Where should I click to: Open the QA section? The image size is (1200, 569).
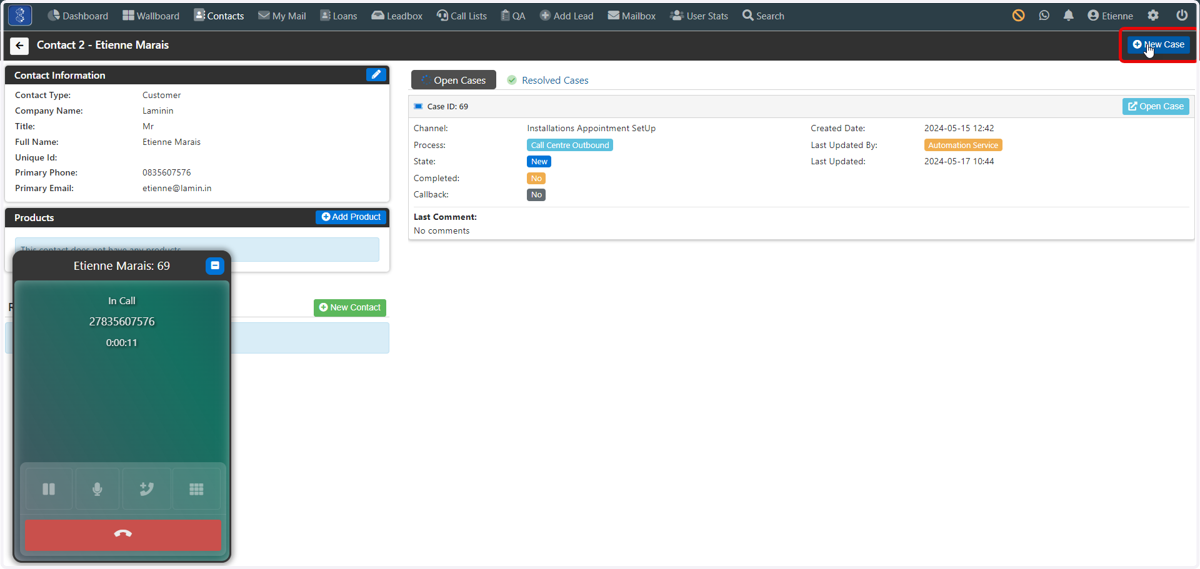513,16
